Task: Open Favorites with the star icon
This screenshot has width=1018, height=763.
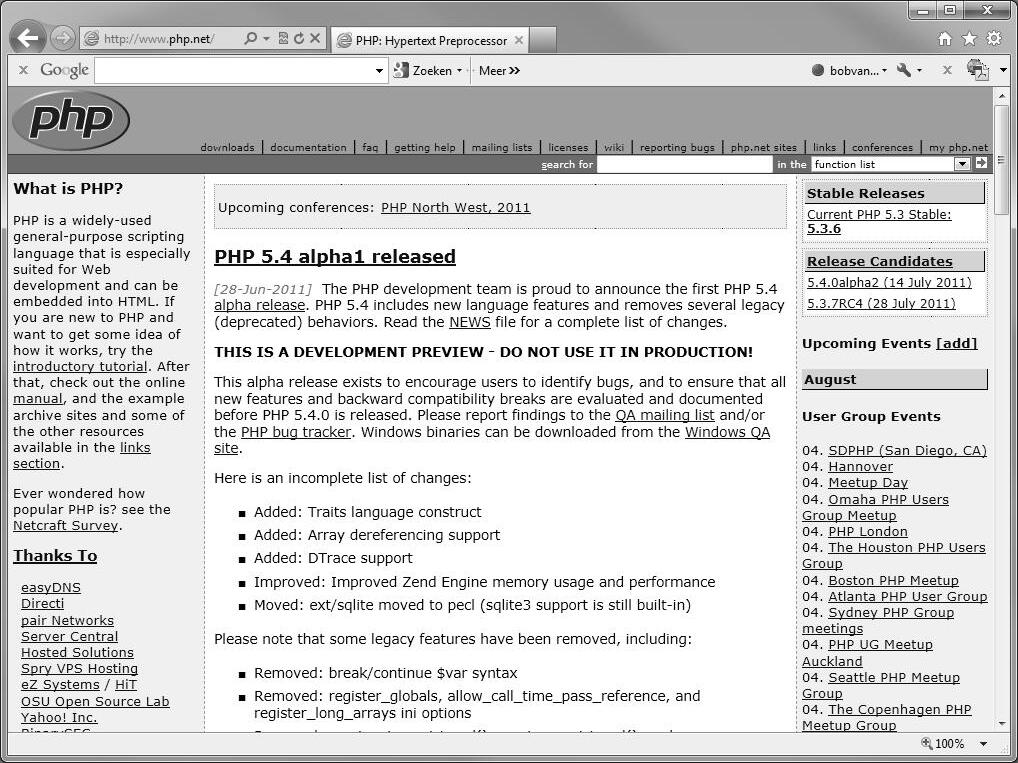Action: point(969,39)
